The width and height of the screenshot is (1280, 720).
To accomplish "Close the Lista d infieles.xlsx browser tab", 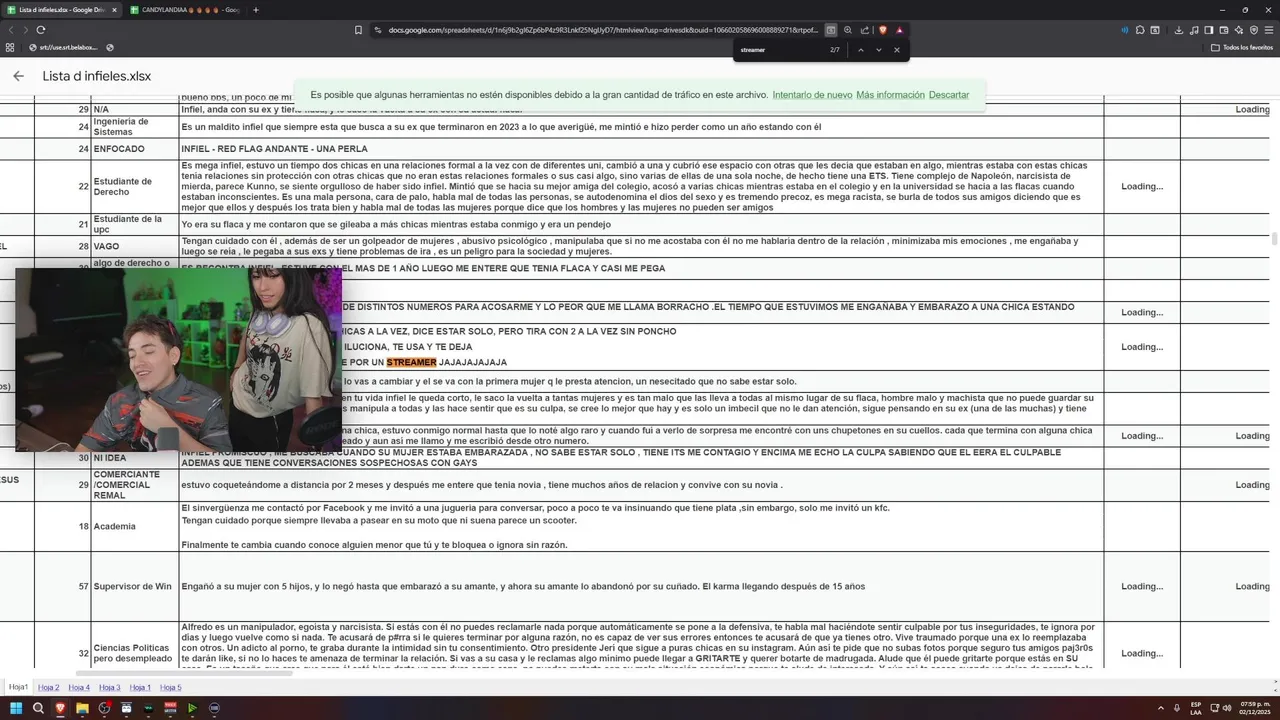I will [114, 10].
